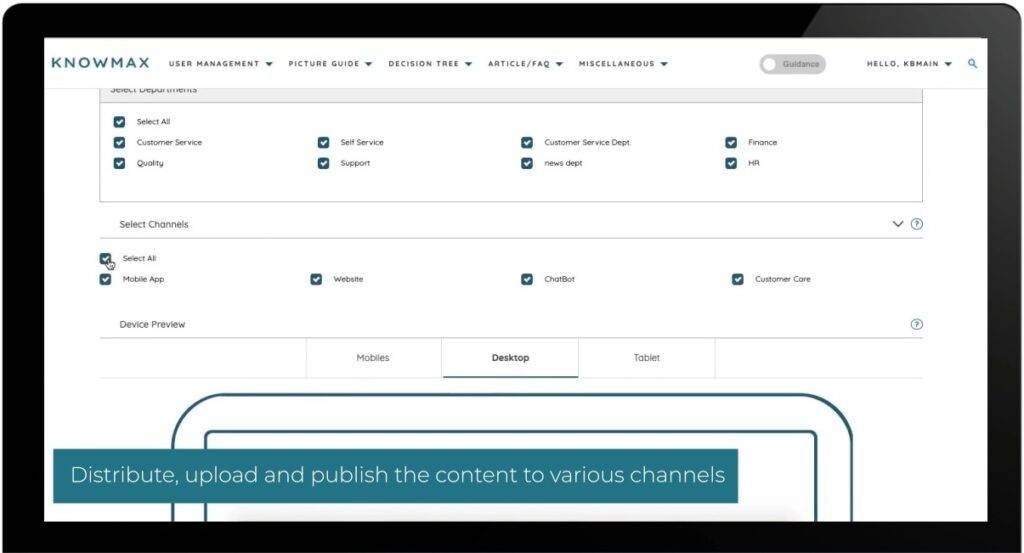Open Hello, KBMAIN account menu
The width and height of the screenshot is (1024, 553).
[x=909, y=64]
